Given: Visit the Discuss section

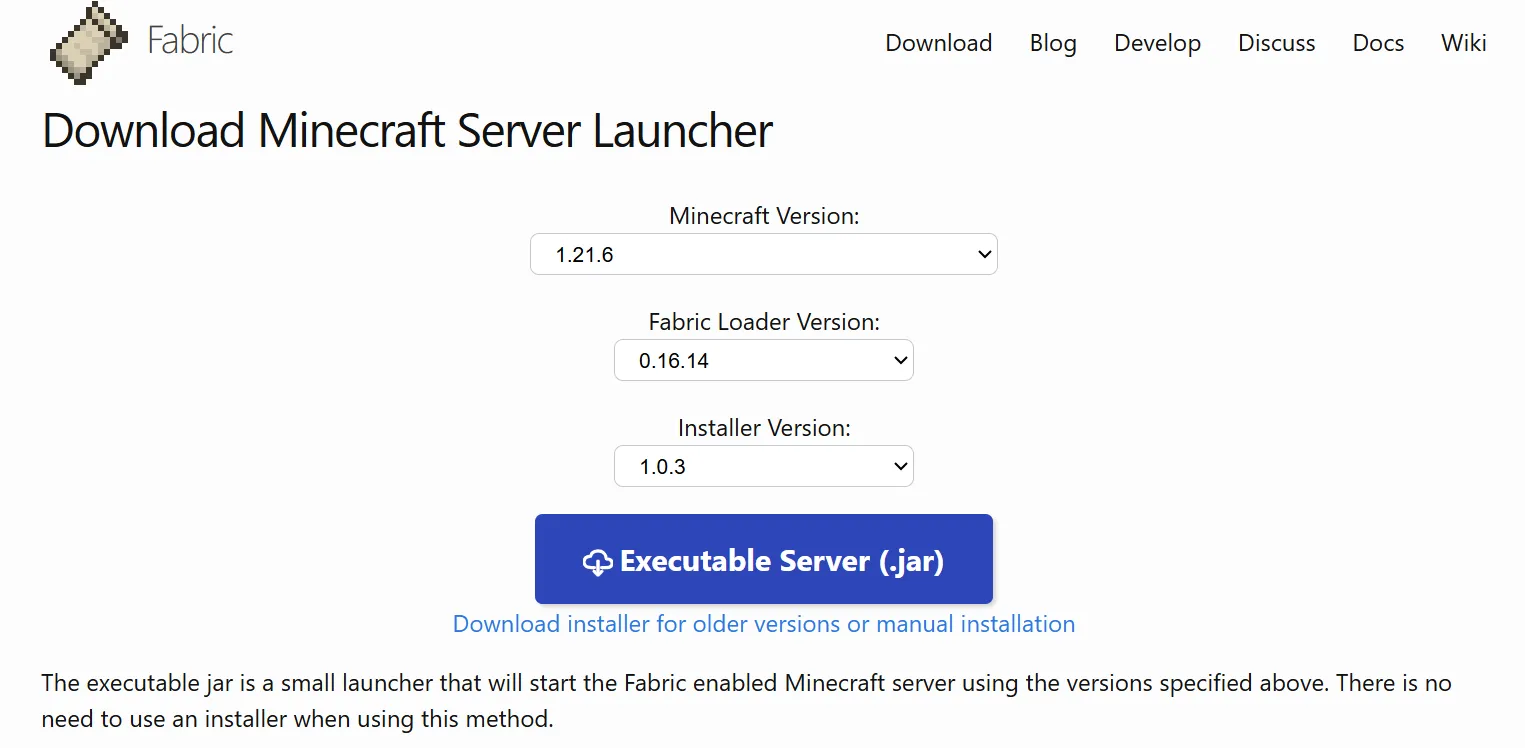Looking at the screenshot, I should coord(1276,43).
